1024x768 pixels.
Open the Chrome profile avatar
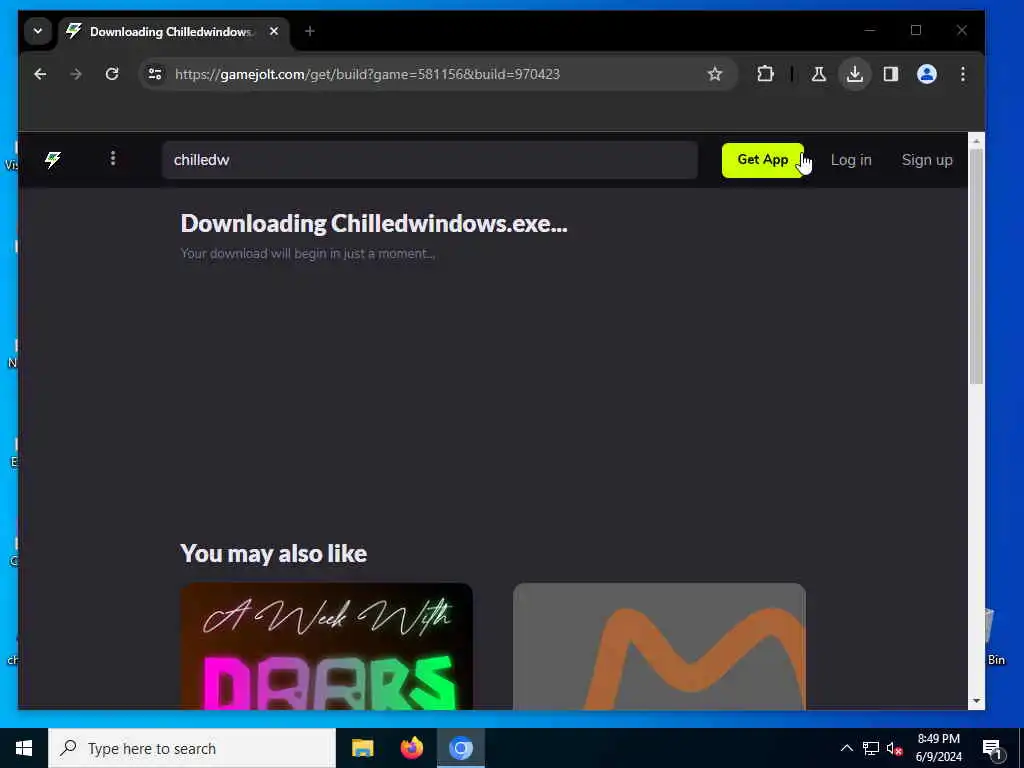pyautogui.click(x=927, y=74)
